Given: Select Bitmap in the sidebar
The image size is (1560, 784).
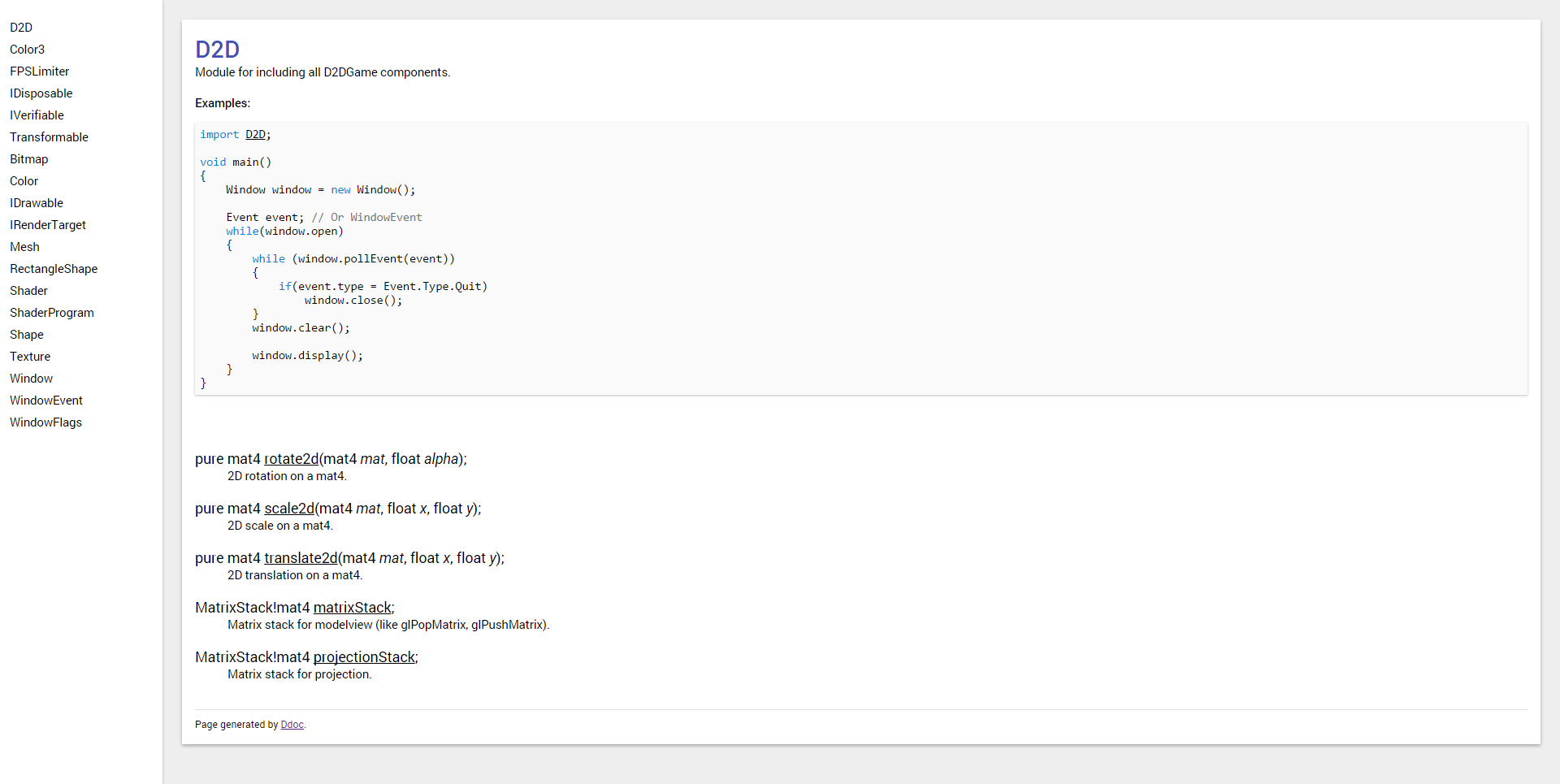Looking at the screenshot, I should (28, 159).
